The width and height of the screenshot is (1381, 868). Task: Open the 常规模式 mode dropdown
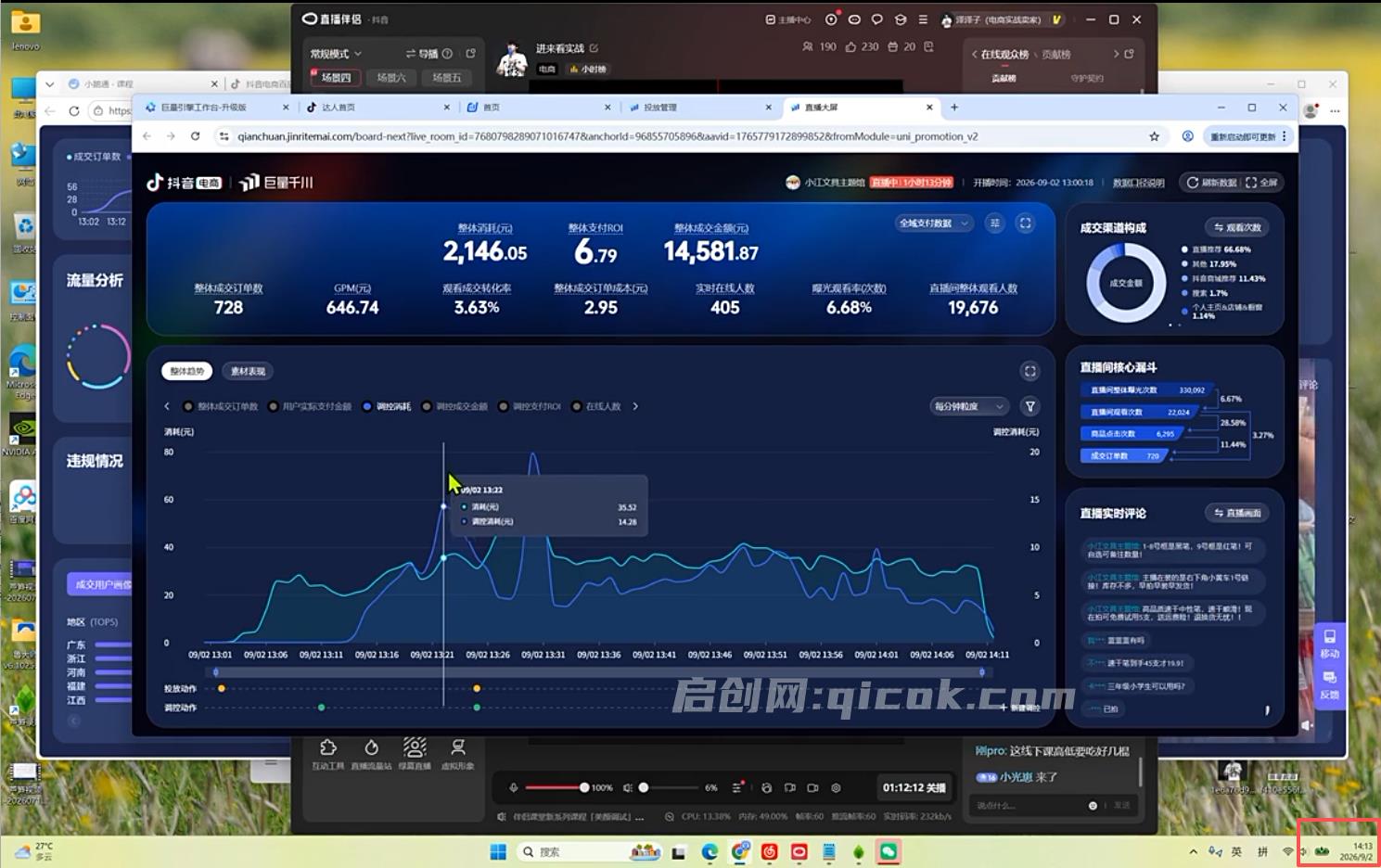click(x=336, y=54)
